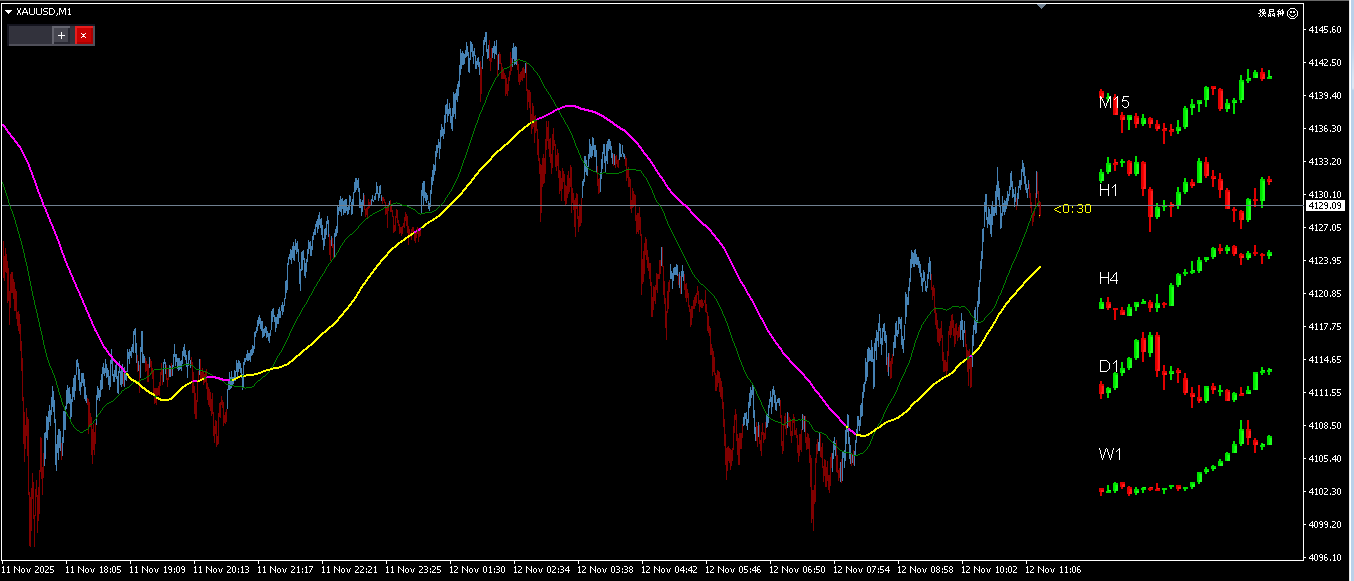Click the 4096.10 price scale label
Viewport: 1354px width, 581px height.
click(x=1325, y=557)
